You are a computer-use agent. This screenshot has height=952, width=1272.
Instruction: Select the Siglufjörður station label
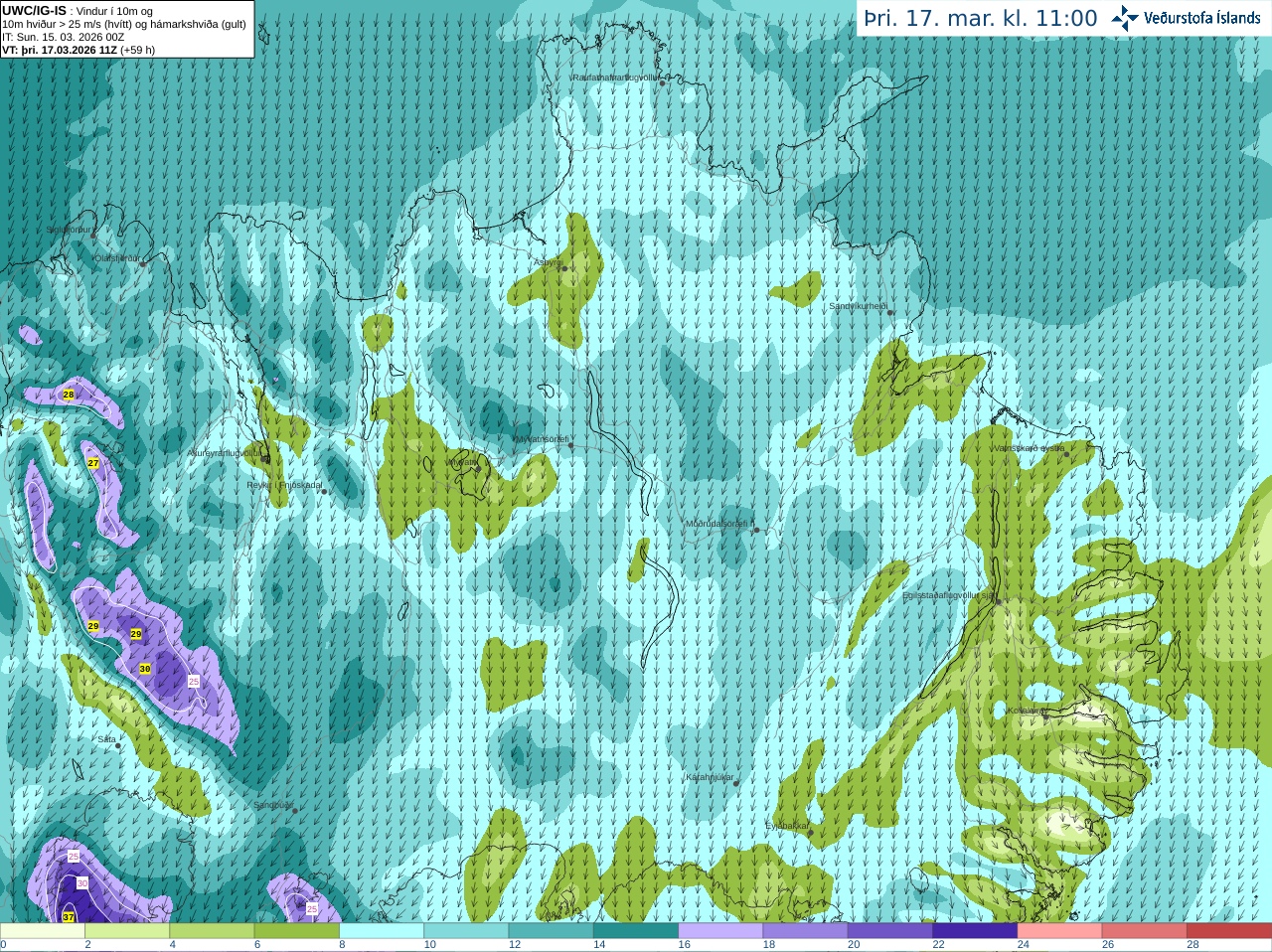(70, 230)
